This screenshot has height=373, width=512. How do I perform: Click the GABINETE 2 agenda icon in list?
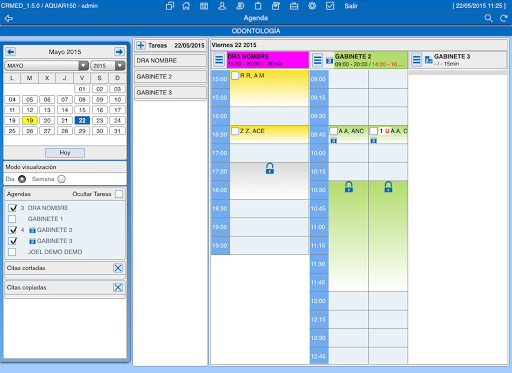click(x=32, y=230)
